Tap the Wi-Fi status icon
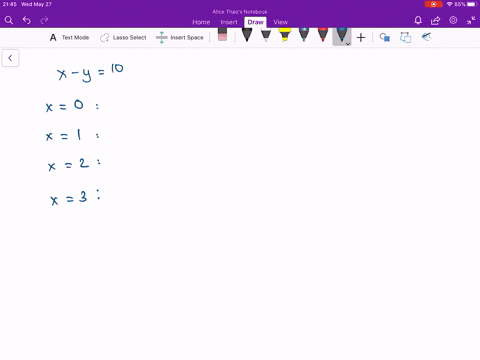The width and height of the screenshot is (480, 360). [449, 4]
